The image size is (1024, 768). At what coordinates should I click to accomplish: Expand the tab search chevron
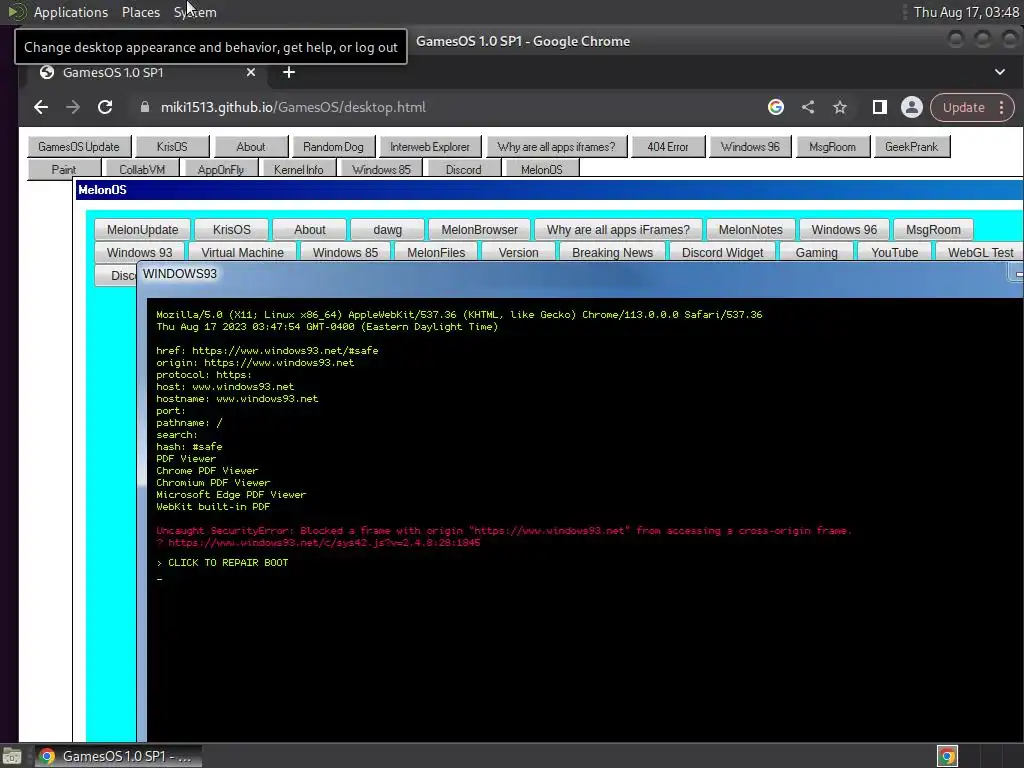[999, 72]
